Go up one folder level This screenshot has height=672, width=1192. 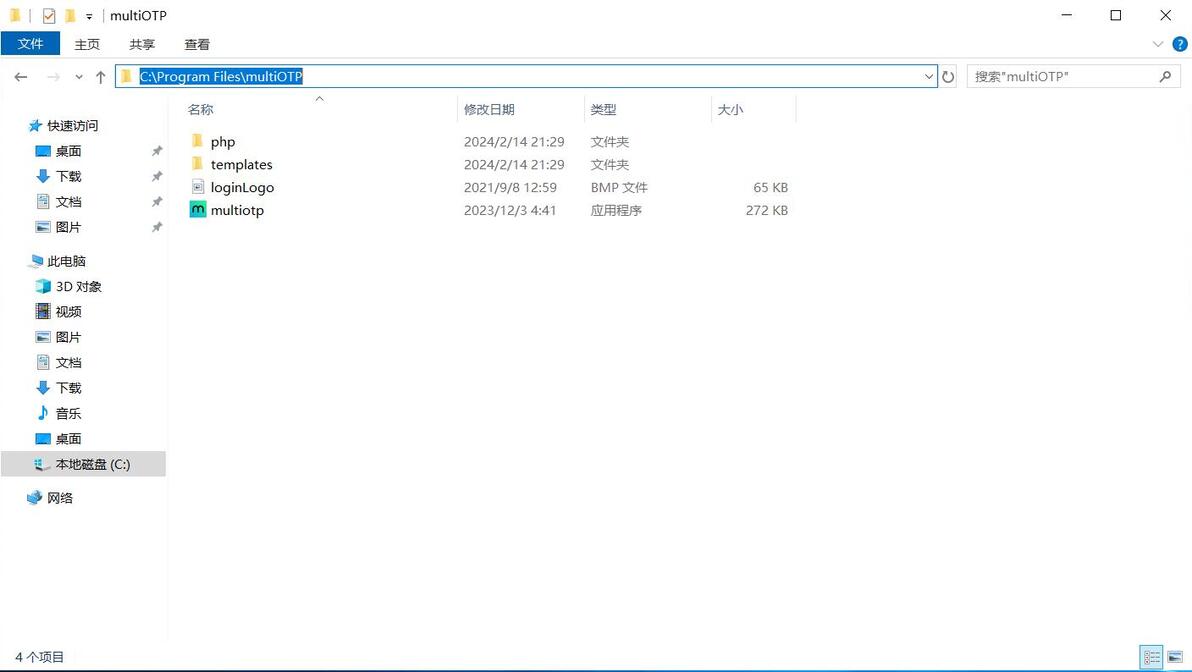100,77
